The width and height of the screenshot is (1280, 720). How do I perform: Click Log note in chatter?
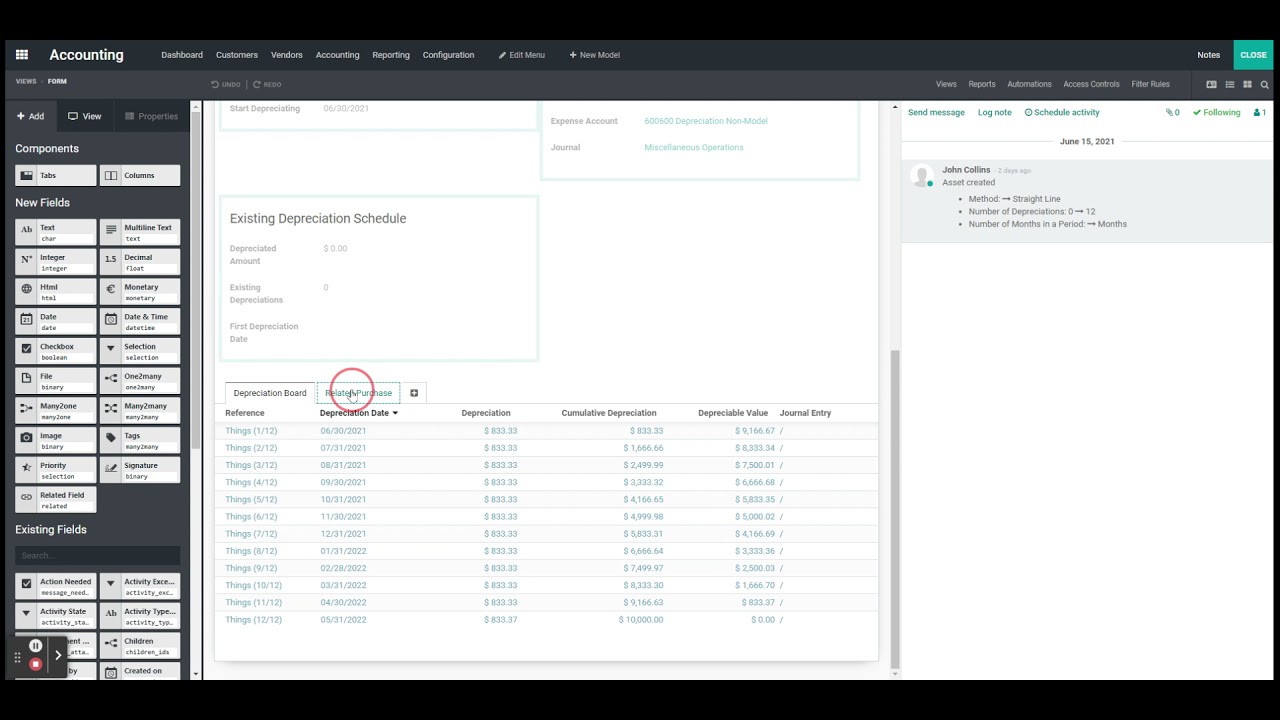coord(995,113)
